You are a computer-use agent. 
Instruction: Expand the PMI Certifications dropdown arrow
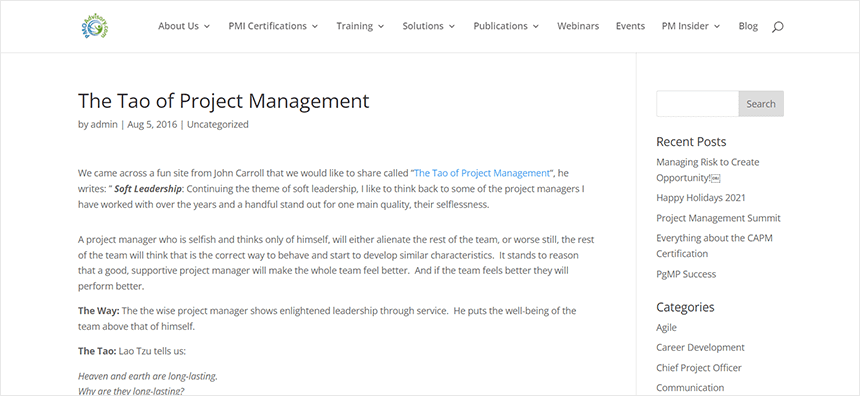pyautogui.click(x=315, y=26)
